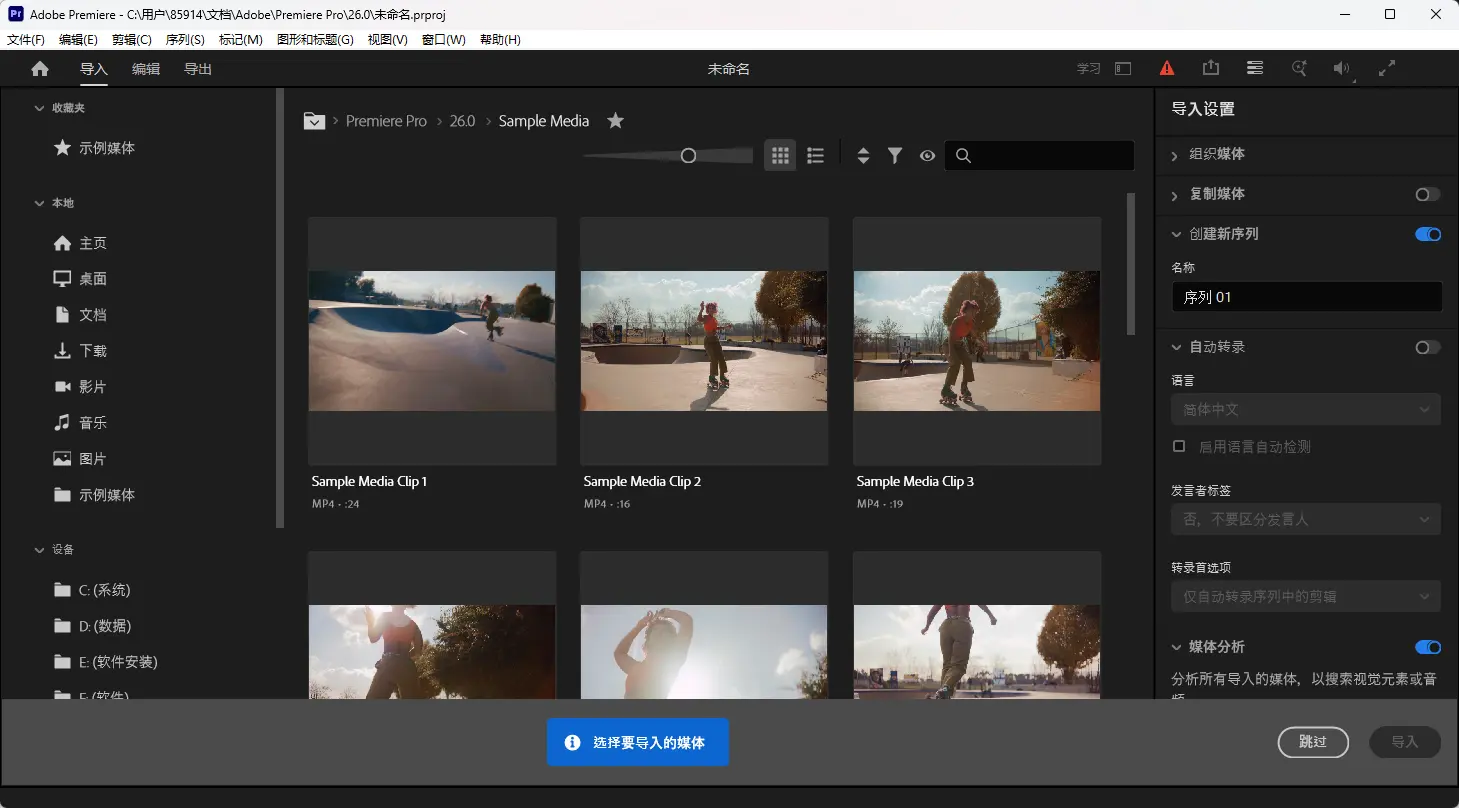Screen dimensions: 1459x808
Task: Favorite Sample Media folder with star
Action: pyautogui.click(x=616, y=121)
